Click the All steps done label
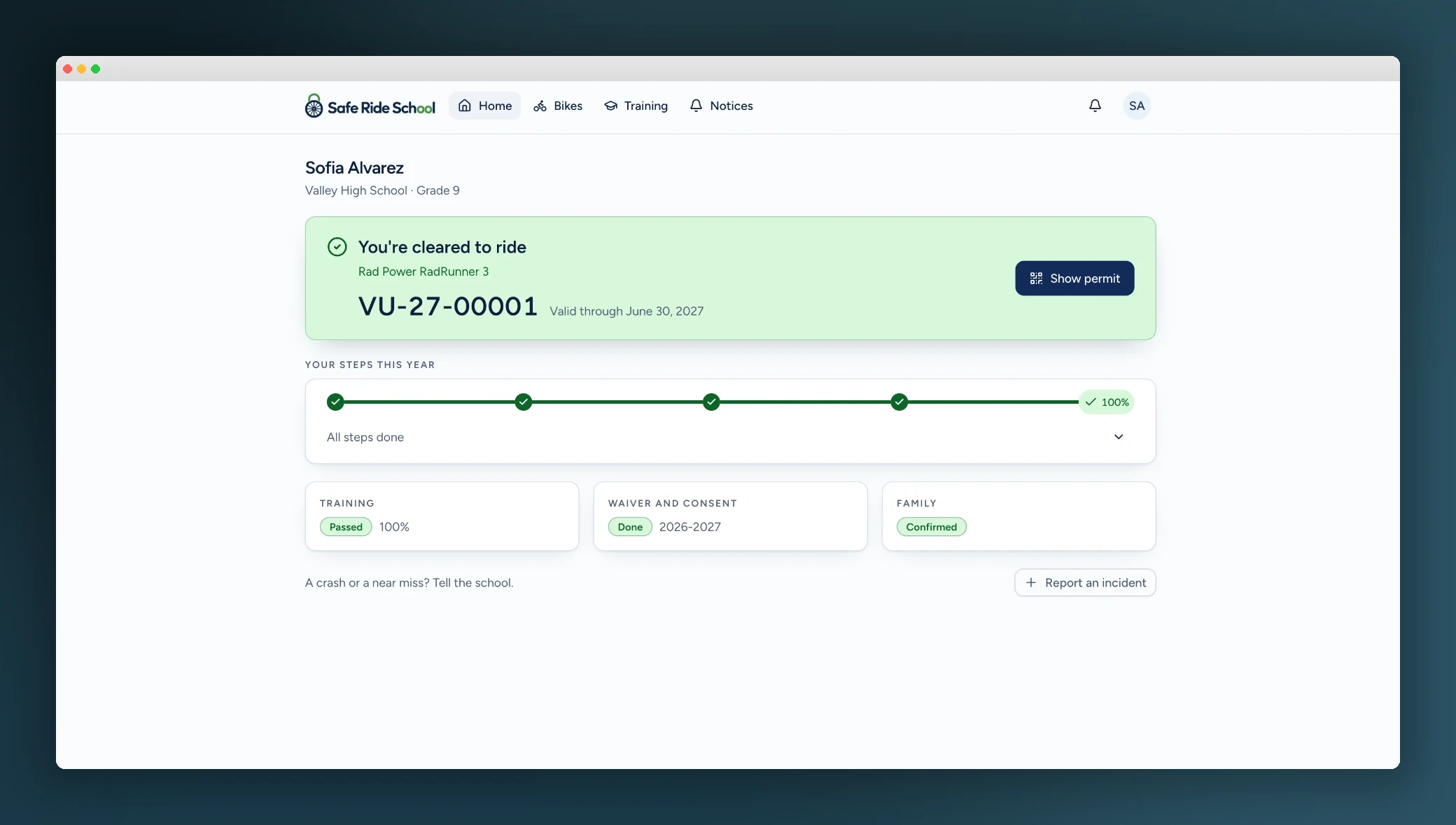The image size is (1456, 825). pyautogui.click(x=365, y=437)
